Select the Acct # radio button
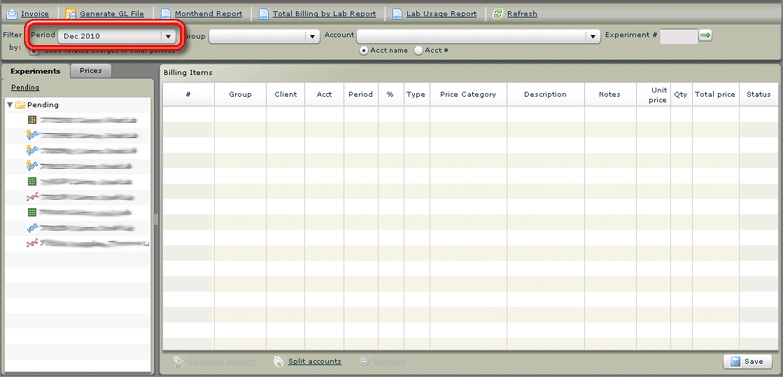Image resolution: width=783 pixels, height=377 pixels. (418, 50)
